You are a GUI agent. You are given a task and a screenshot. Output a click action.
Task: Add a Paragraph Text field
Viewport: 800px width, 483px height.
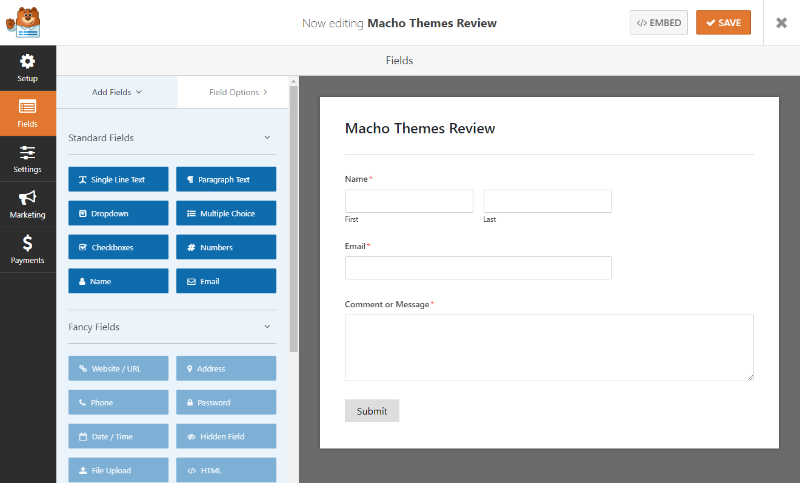(x=226, y=180)
